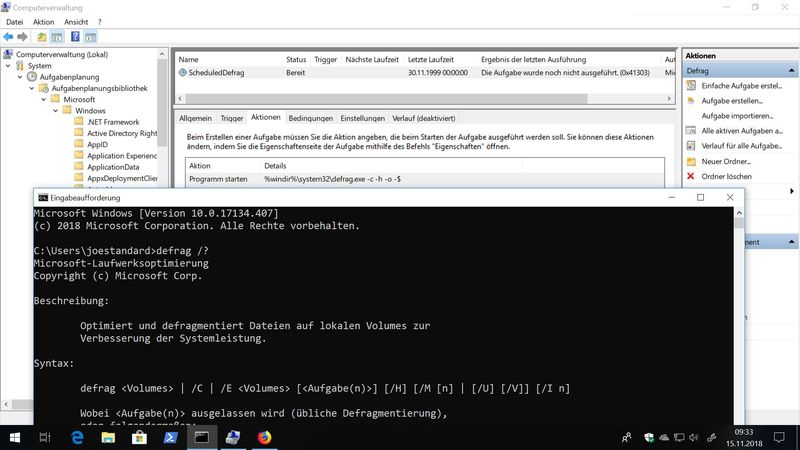This screenshot has width=800, height=450.
Task: Select Computerverwaltung (Lokal) root node
Action: click(x=61, y=54)
